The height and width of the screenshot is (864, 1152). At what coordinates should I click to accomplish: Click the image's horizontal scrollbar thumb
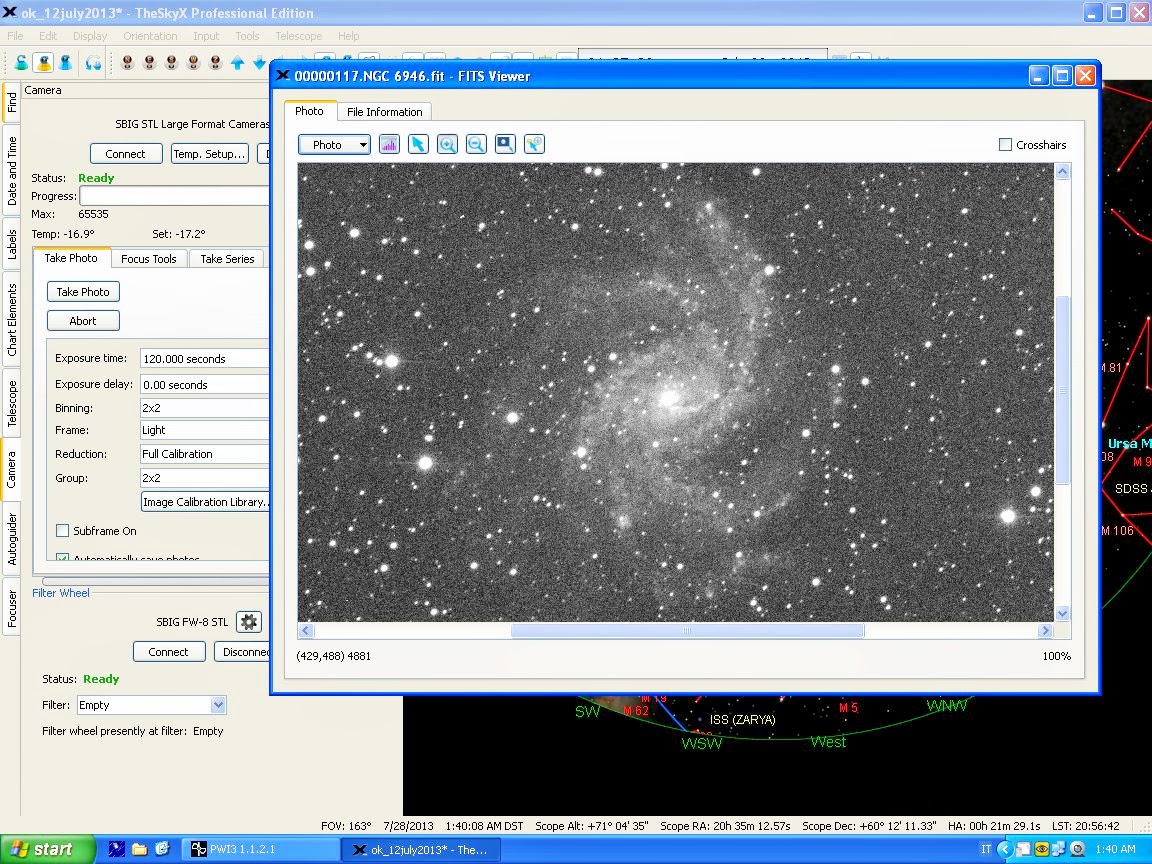click(687, 631)
